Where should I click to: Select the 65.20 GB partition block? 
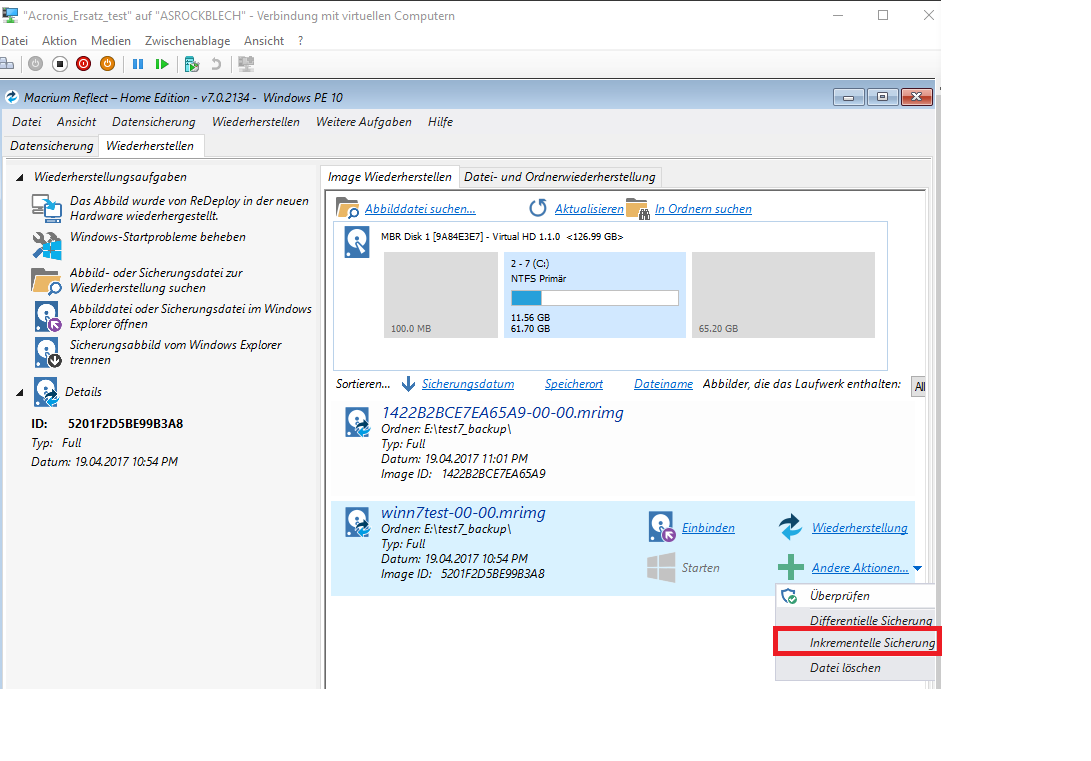coord(783,295)
